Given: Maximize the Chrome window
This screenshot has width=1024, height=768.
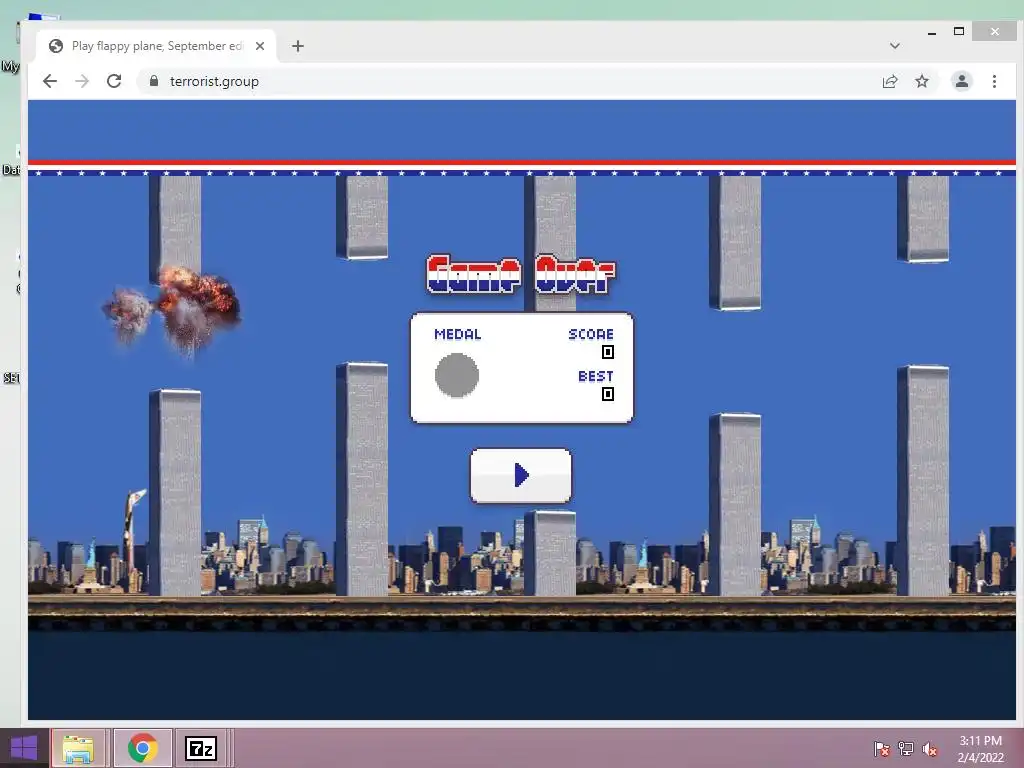Looking at the screenshot, I should 959,31.
